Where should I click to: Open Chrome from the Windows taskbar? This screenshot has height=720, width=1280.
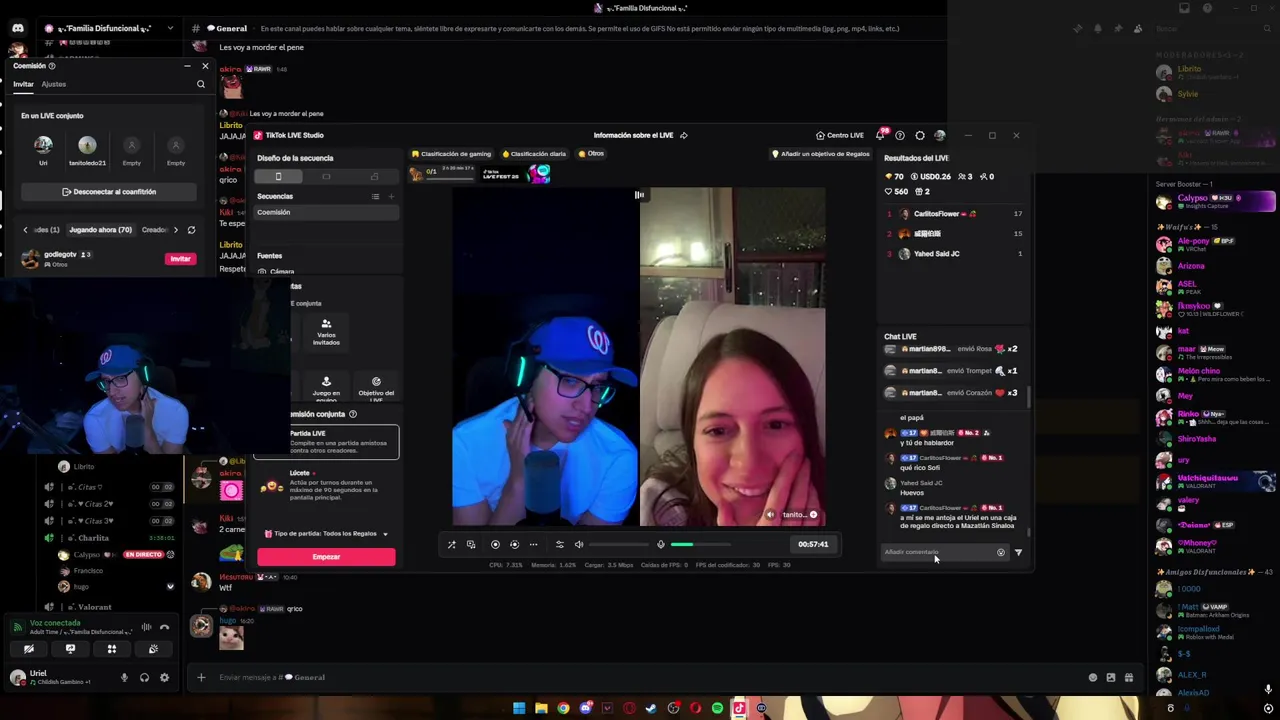click(563, 708)
